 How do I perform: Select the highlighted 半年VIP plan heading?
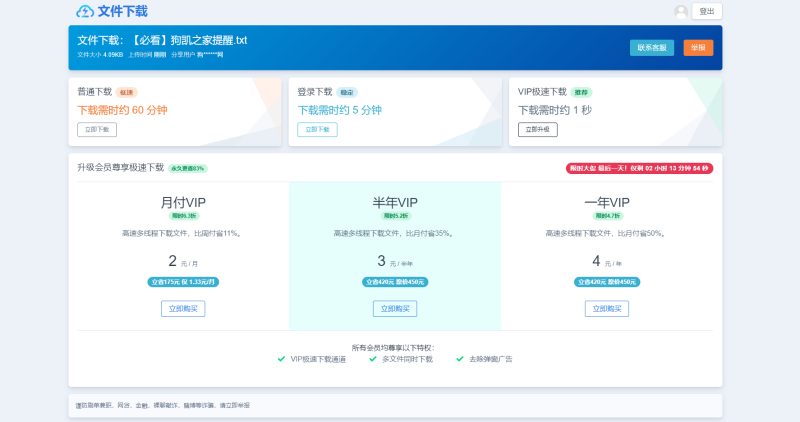(x=394, y=203)
